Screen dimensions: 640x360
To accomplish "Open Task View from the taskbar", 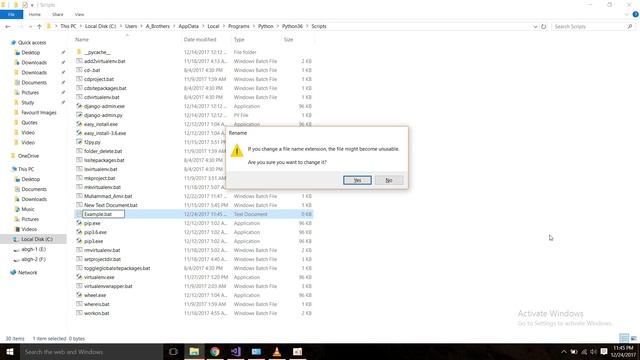I will point(173,351).
